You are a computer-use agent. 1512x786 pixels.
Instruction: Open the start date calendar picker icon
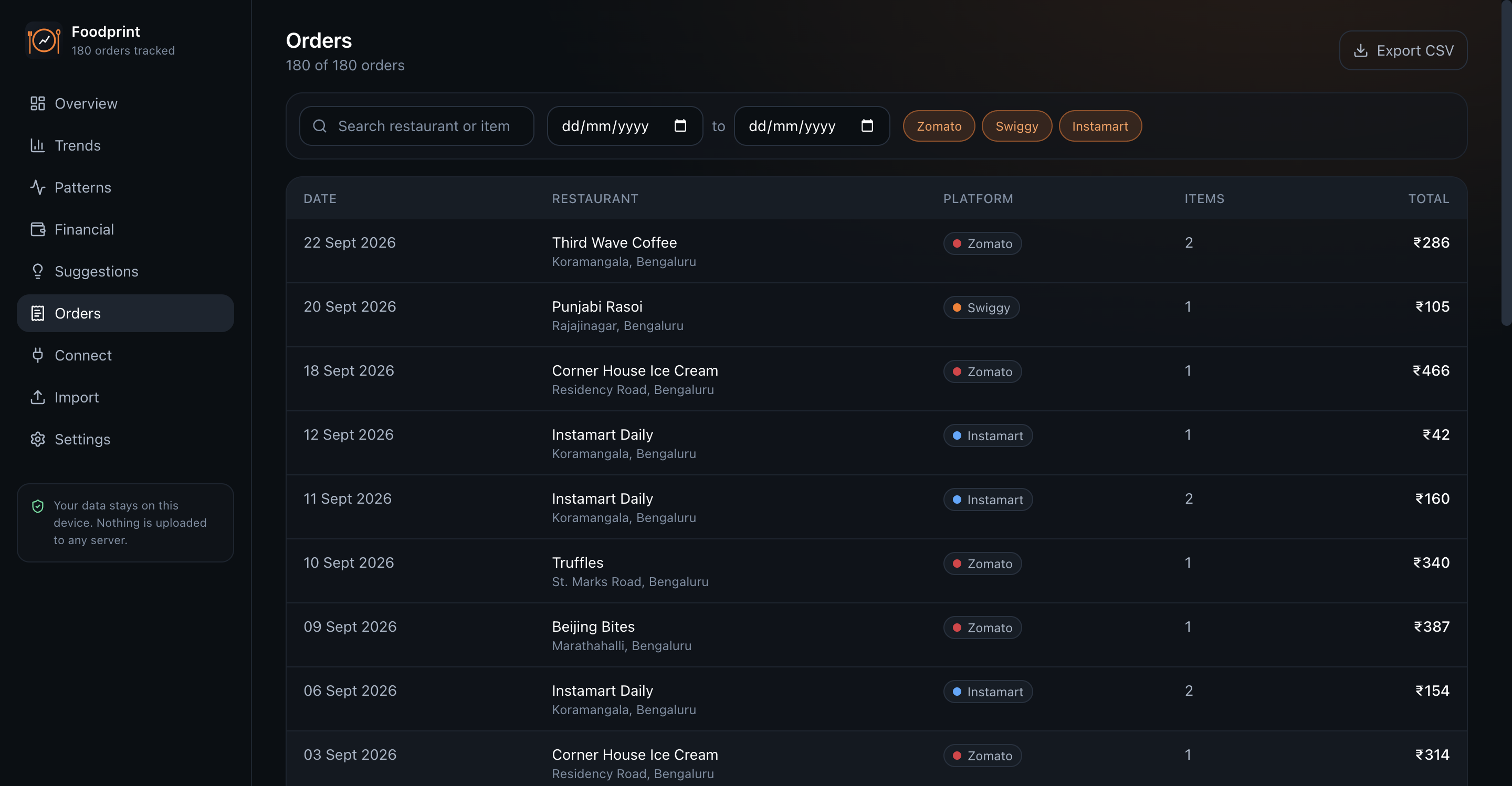coord(680,125)
